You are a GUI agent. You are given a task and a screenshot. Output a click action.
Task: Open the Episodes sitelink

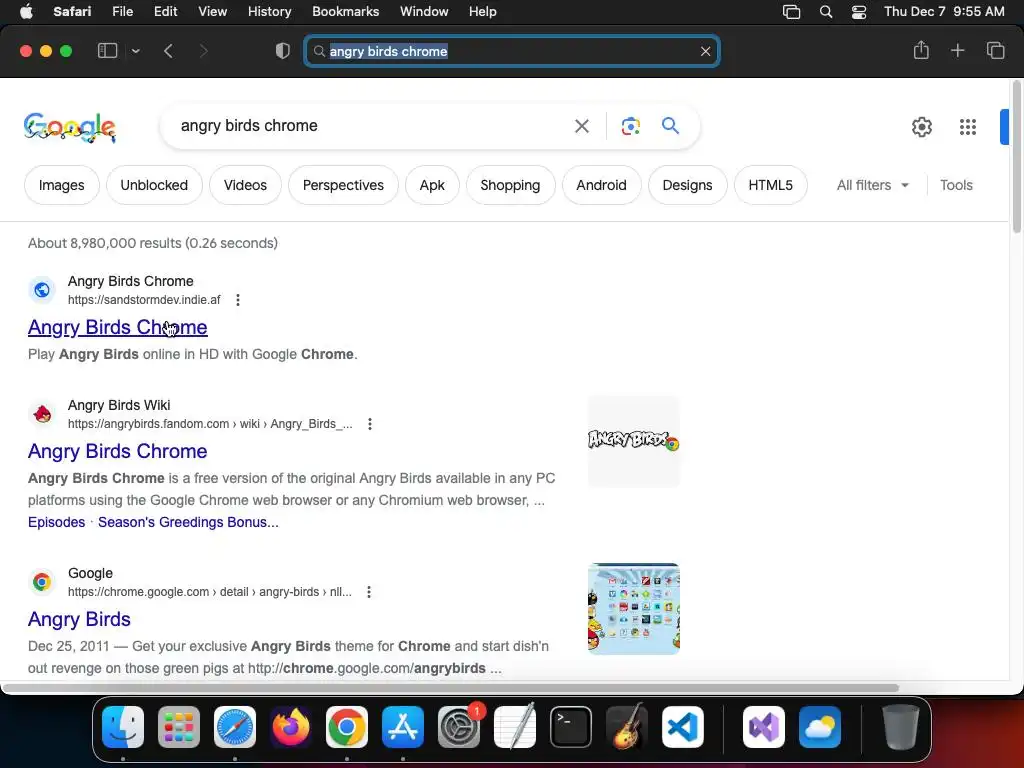pyautogui.click(x=56, y=522)
